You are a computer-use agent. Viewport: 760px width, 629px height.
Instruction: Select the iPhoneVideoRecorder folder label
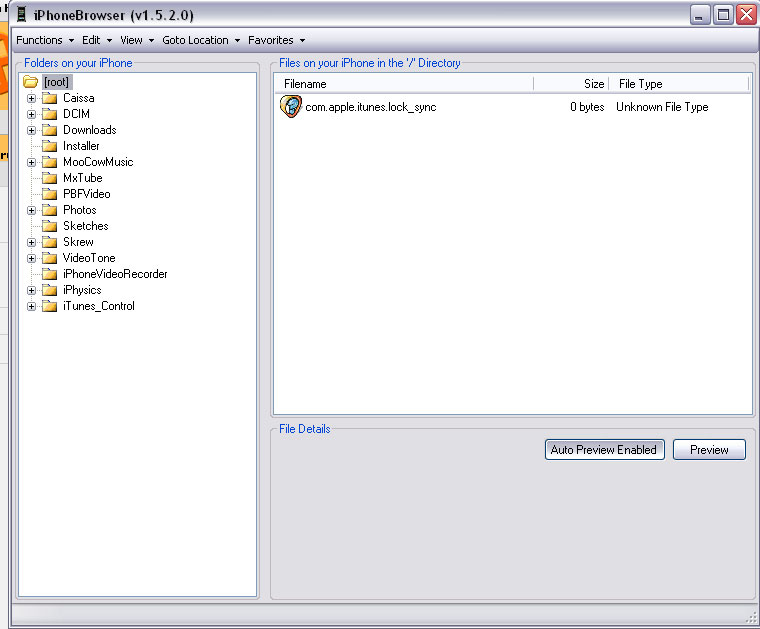click(x=115, y=274)
